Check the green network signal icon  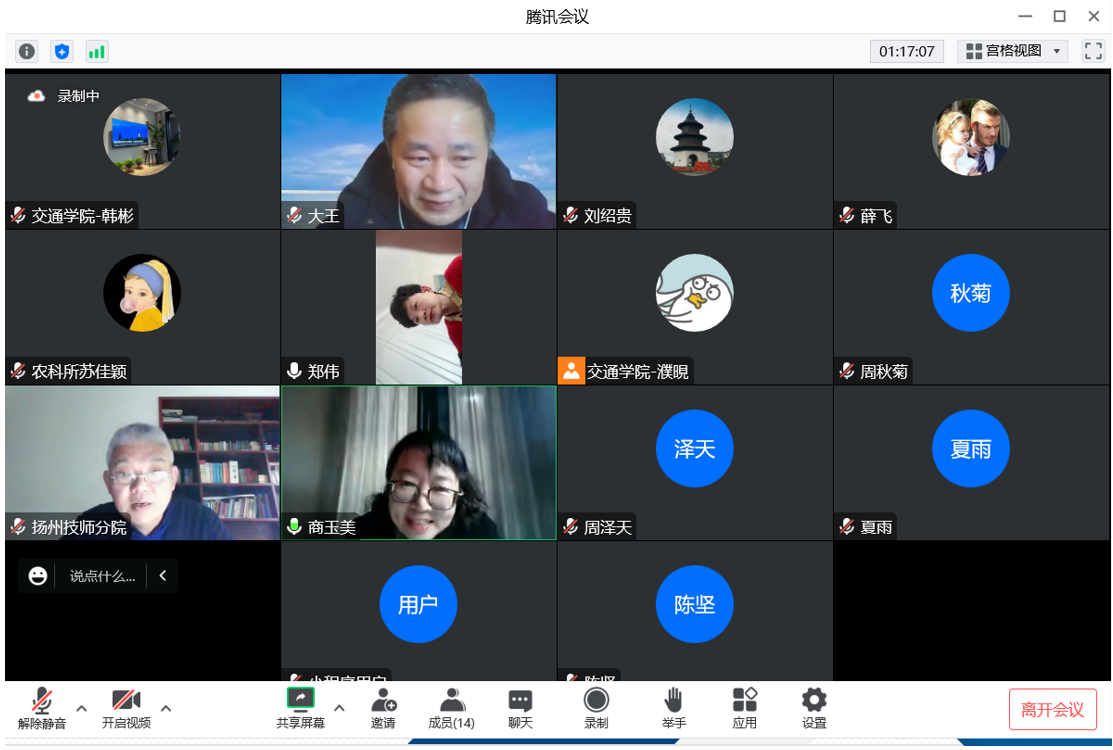point(96,51)
